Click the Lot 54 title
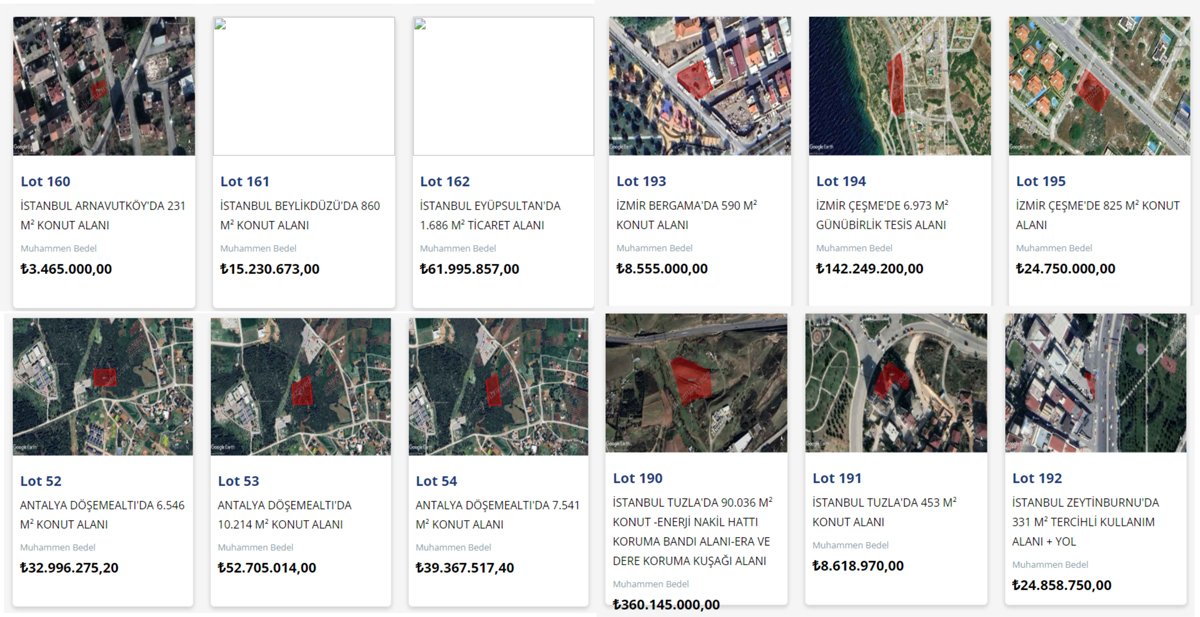Viewport: 1200px width, 617px height. pos(436,481)
